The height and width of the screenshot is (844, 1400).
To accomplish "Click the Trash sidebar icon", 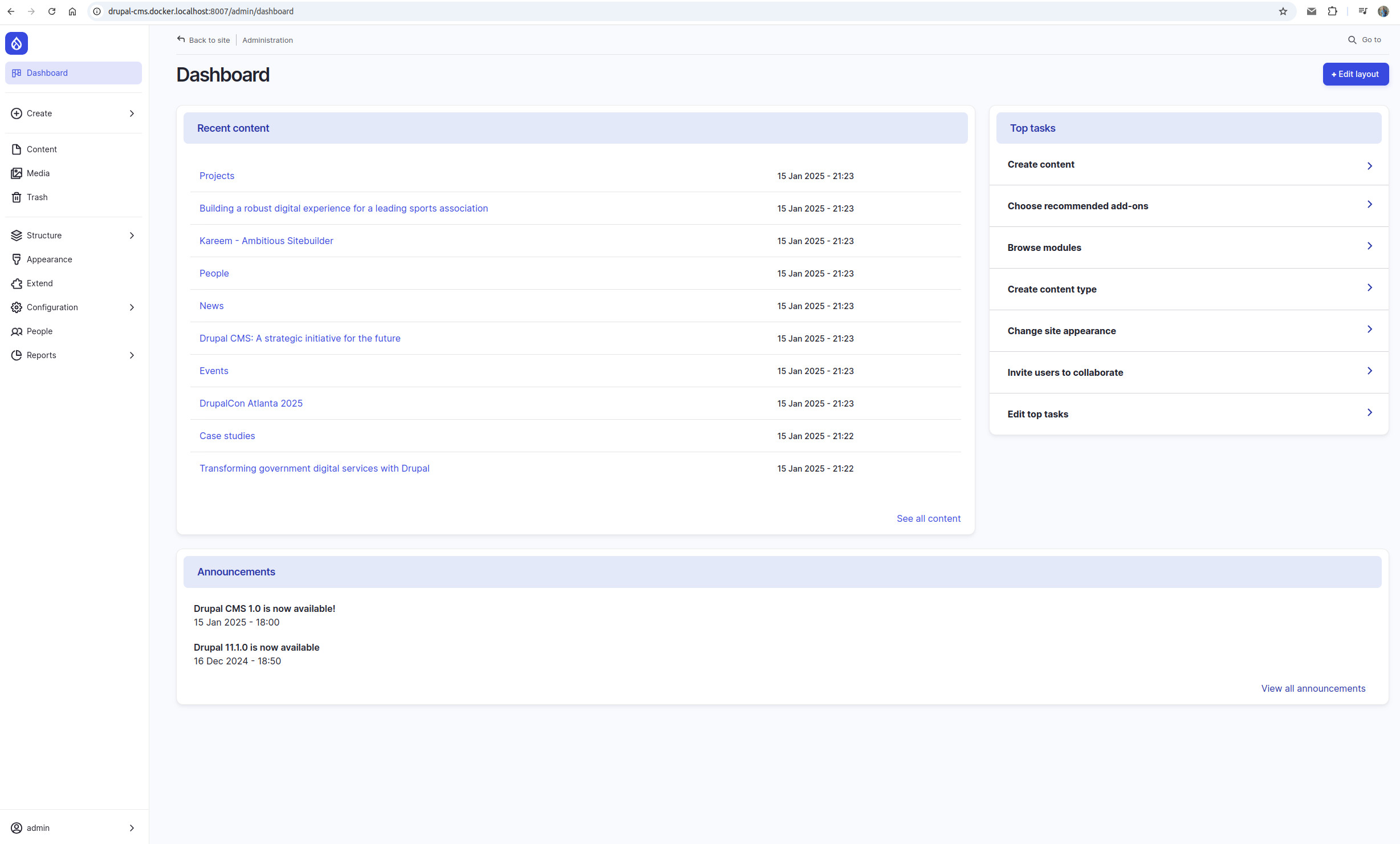I will point(16,197).
